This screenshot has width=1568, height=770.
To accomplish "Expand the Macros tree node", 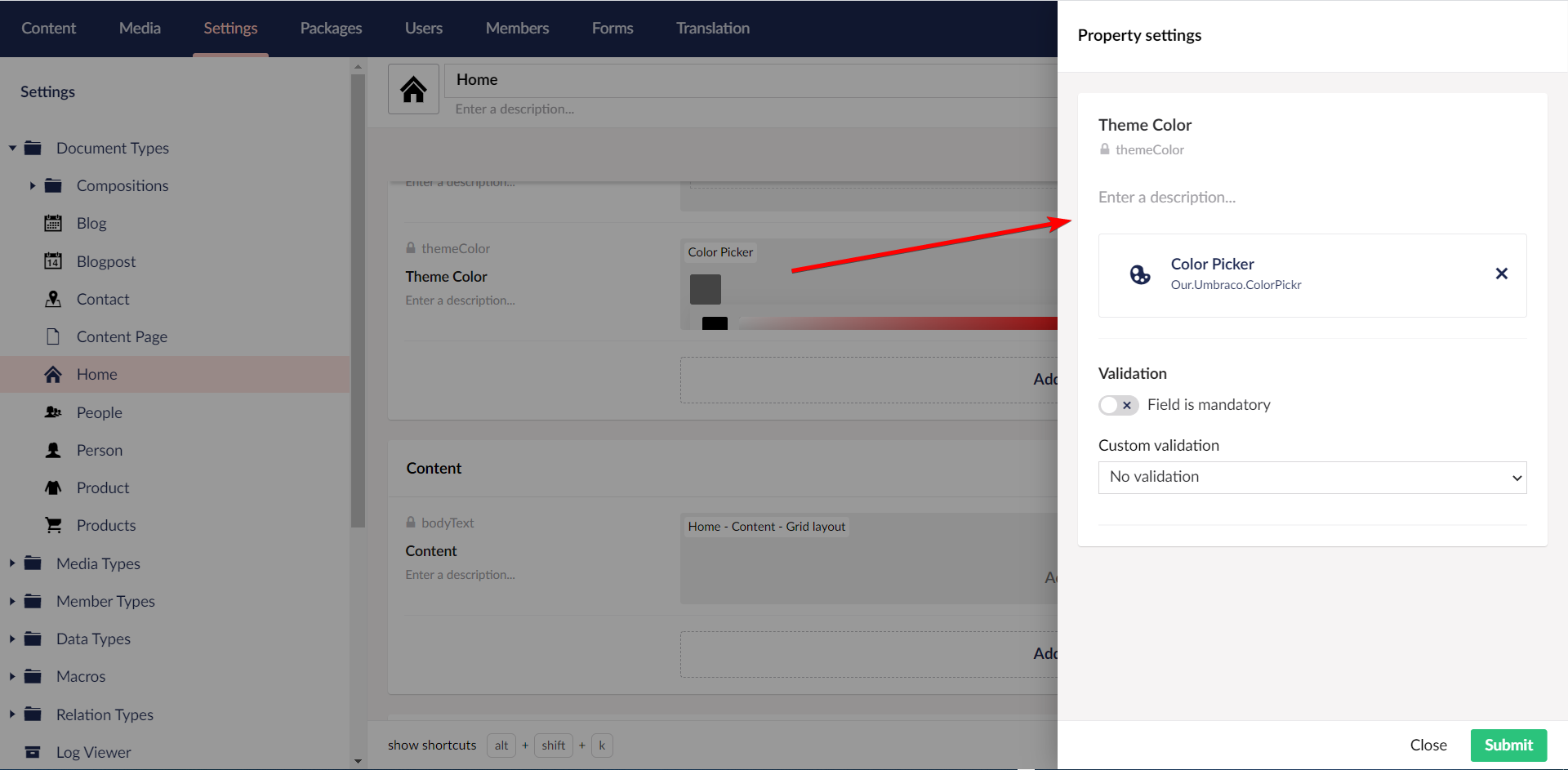I will pyautogui.click(x=12, y=676).
